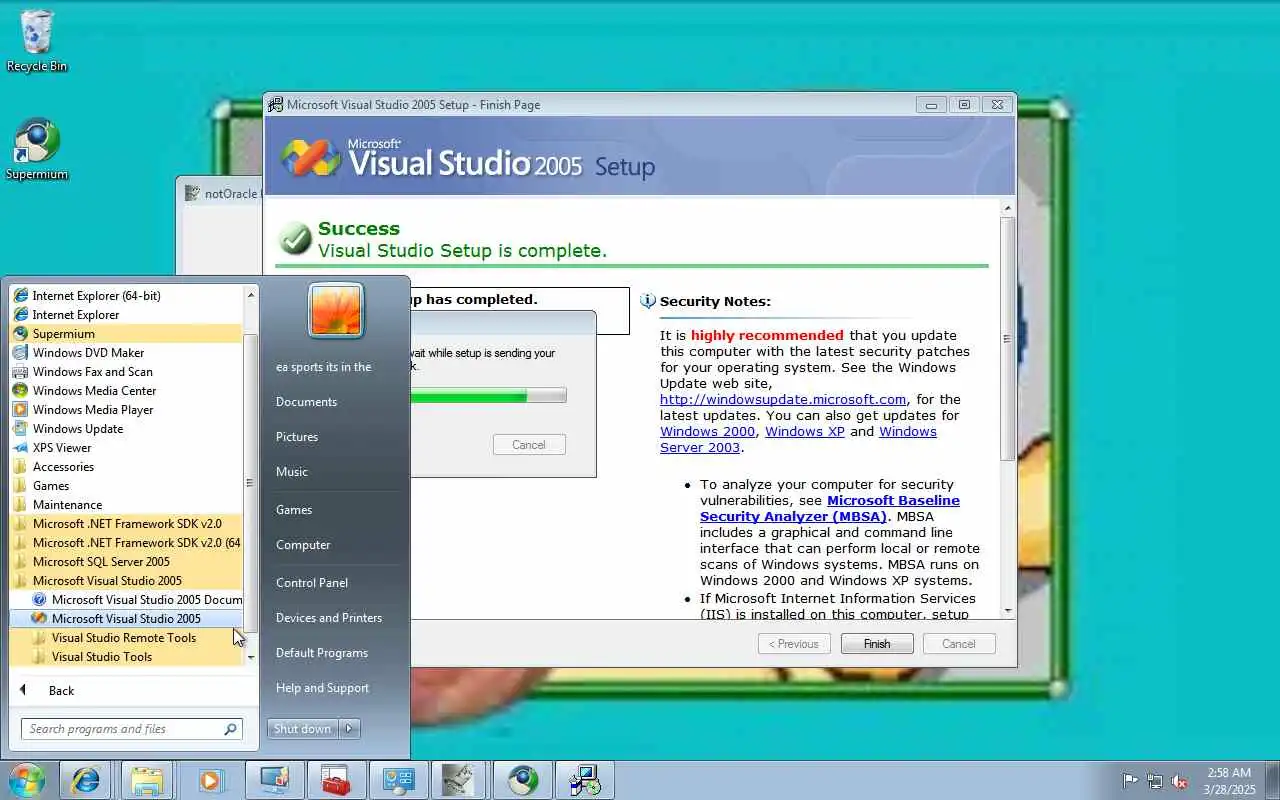Open Computer from Start menu
This screenshot has width=1280, height=800.
pos(334,545)
